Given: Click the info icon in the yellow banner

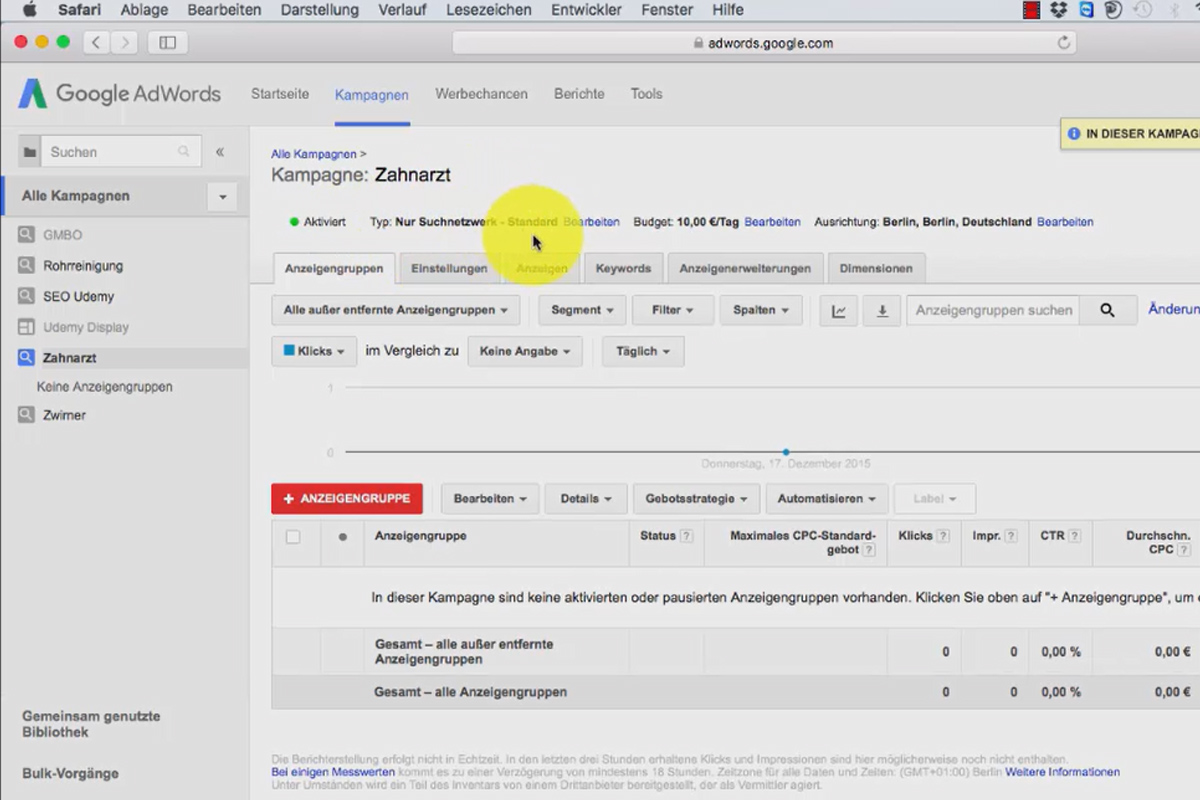Looking at the screenshot, I should (1074, 133).
